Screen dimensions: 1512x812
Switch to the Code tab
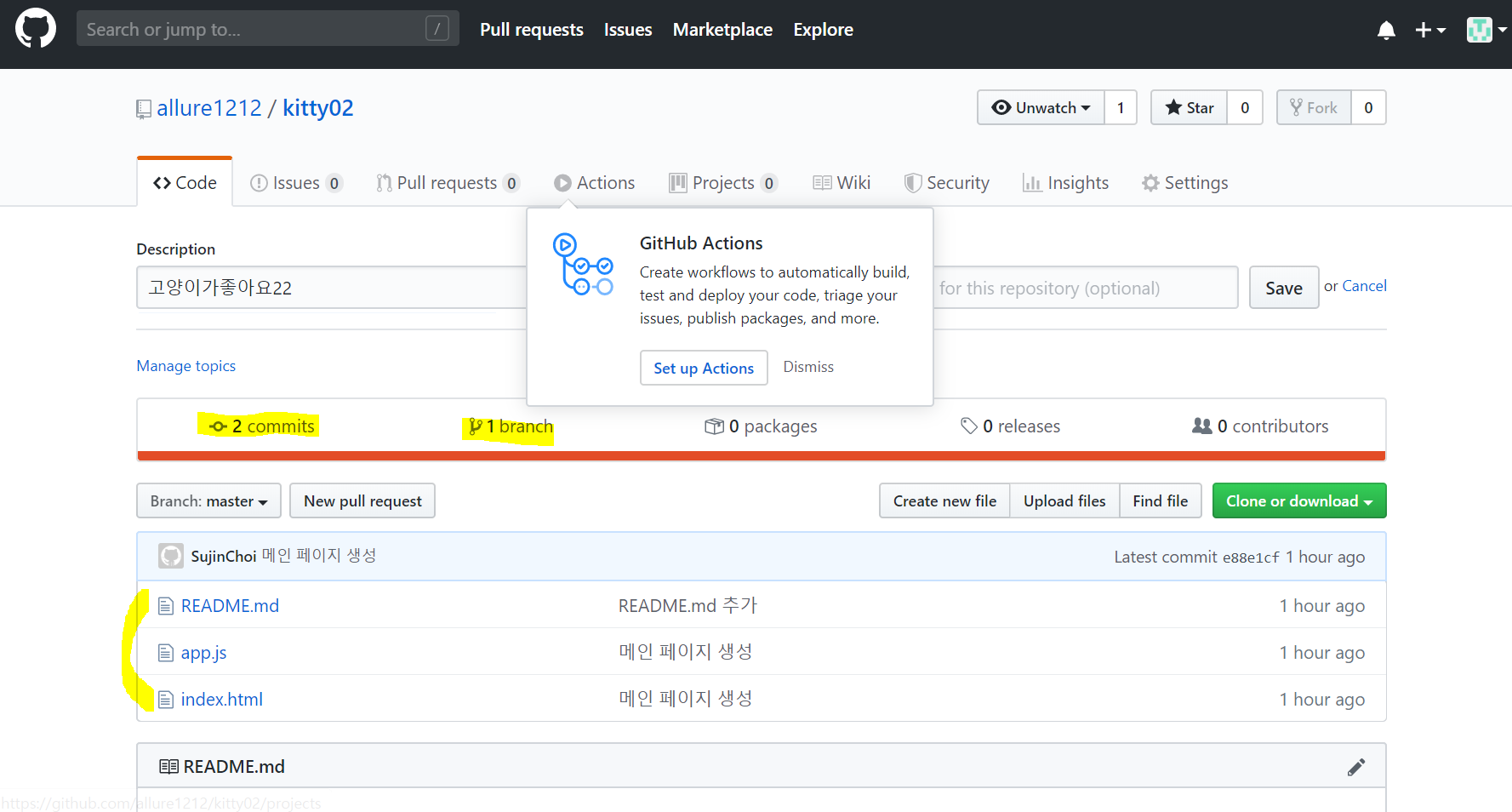pyautogui.click(x=185, y=182)
